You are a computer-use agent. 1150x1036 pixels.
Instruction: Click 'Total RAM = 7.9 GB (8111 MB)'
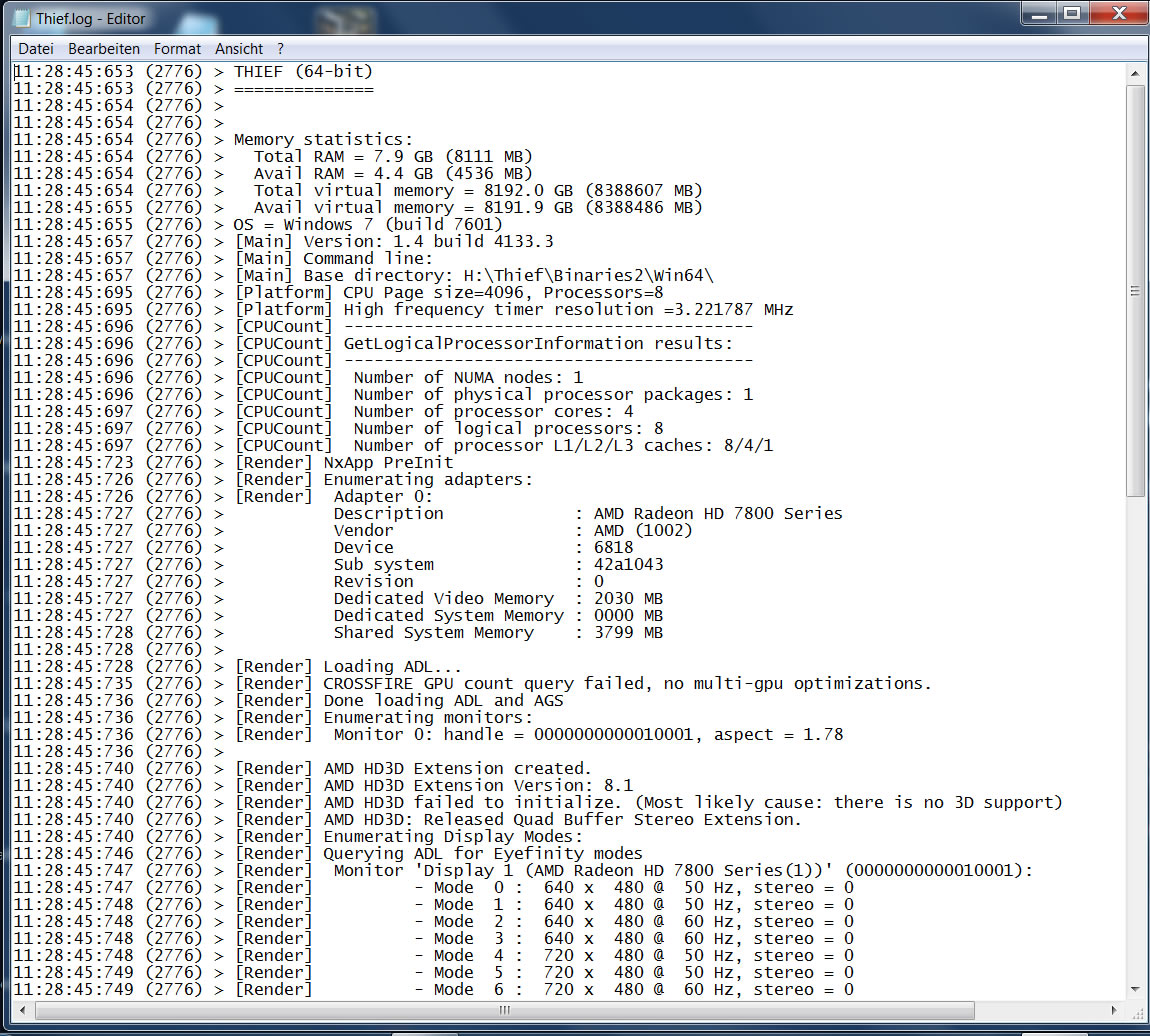click(393, 156)
